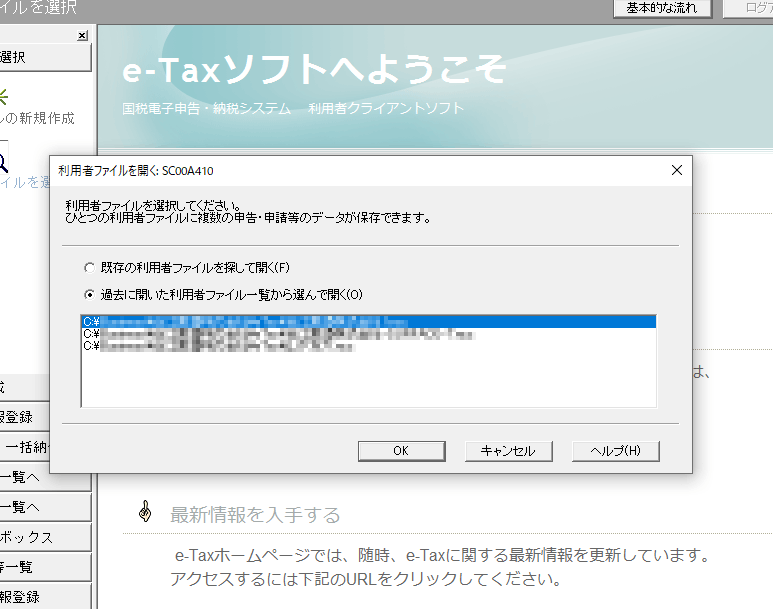This screenshot has width=773, height=609.
Task: Click the green icon above 新規作成
Action: coord(3,96)
